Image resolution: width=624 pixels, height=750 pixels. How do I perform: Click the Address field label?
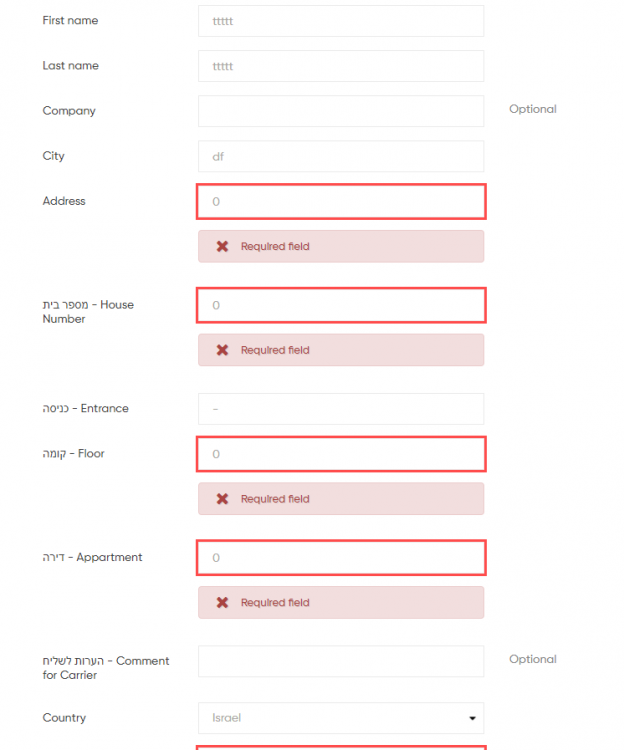pyautogui.click(x=64, y=201)
